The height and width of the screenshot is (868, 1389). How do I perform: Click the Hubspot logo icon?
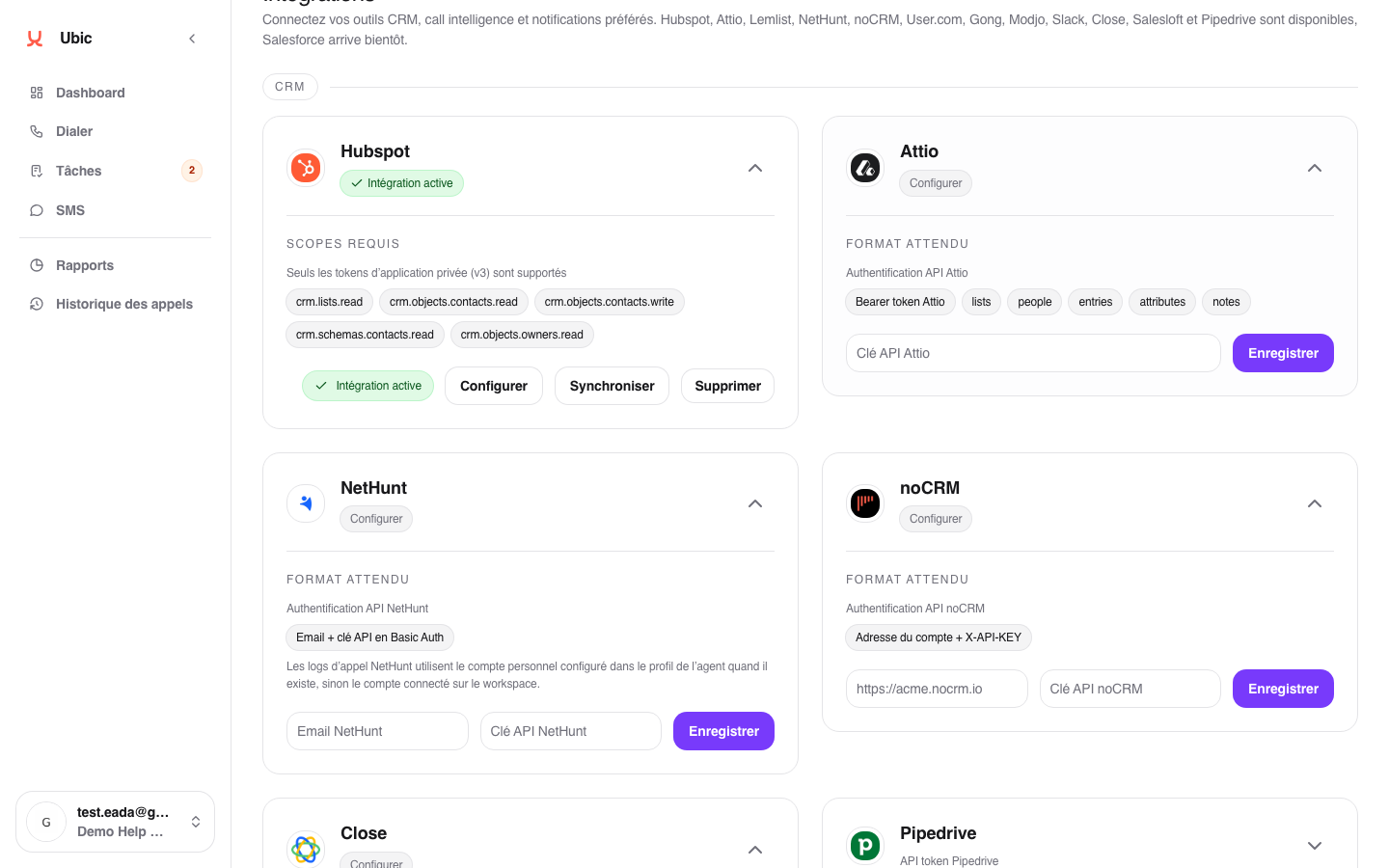[x=306, y=168]
